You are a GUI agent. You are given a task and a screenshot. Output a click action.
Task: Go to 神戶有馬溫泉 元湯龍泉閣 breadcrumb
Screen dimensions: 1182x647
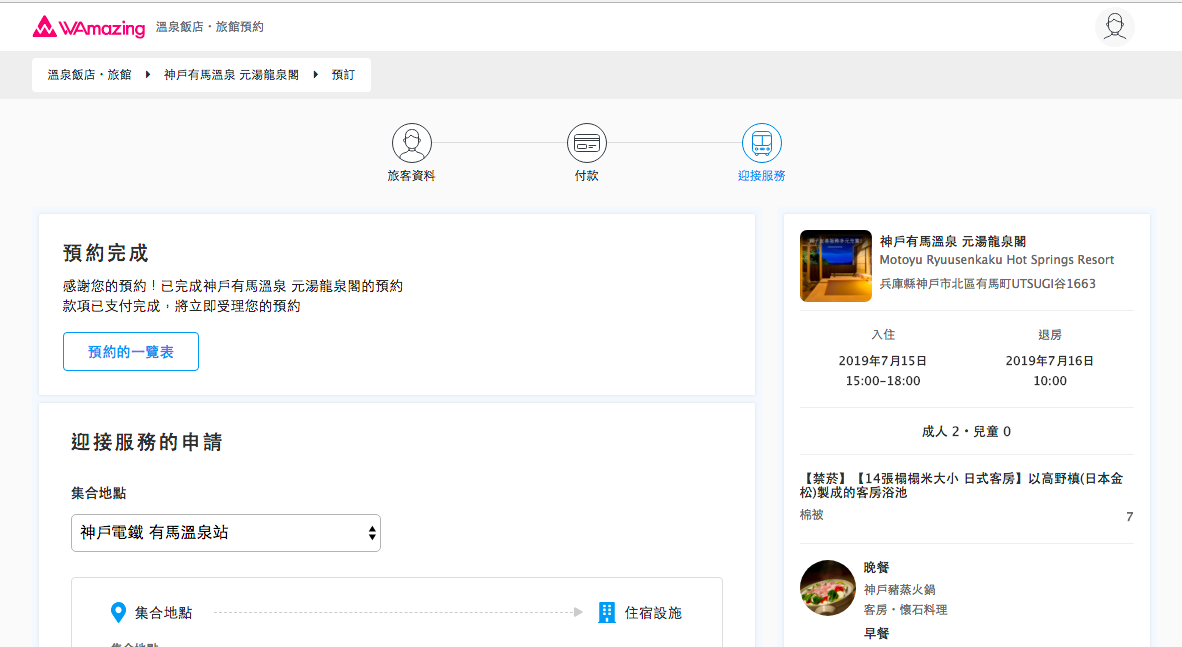click(231, 75)
